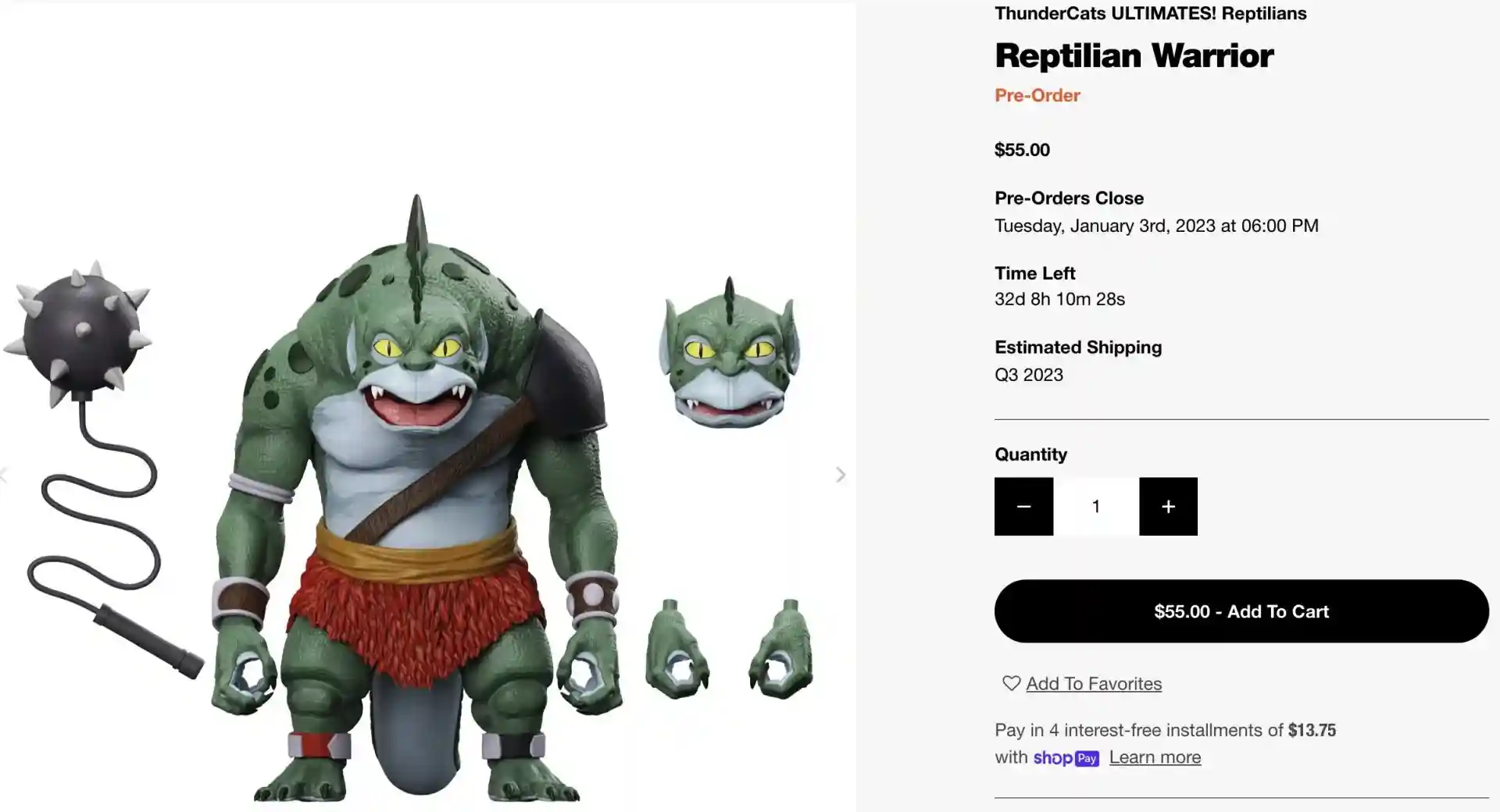Click the right spare hand accessory
1500x812 pixels.
pos(783,650)
